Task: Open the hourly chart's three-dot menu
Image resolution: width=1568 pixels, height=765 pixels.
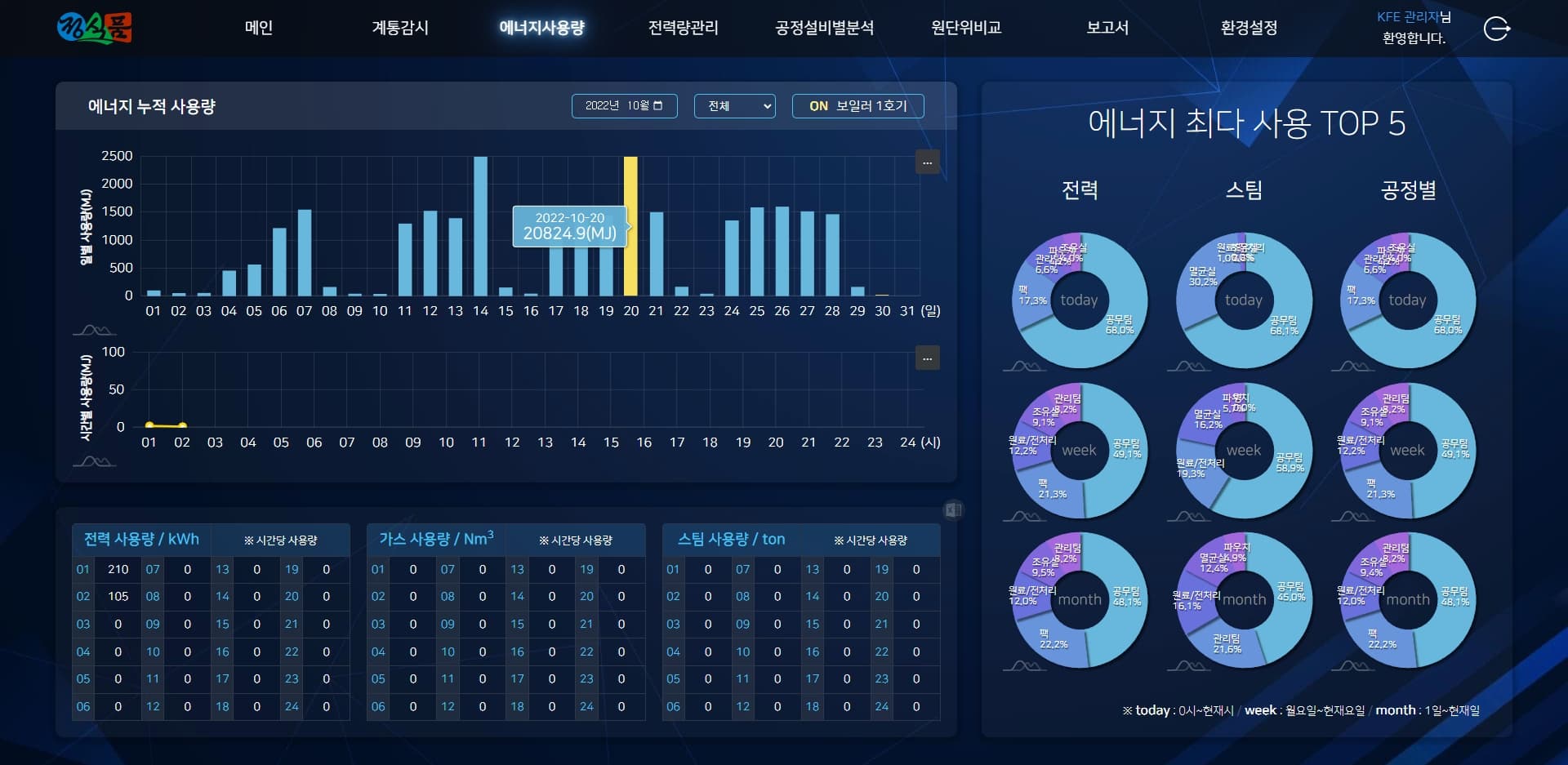Action: [x=927, y=358]
